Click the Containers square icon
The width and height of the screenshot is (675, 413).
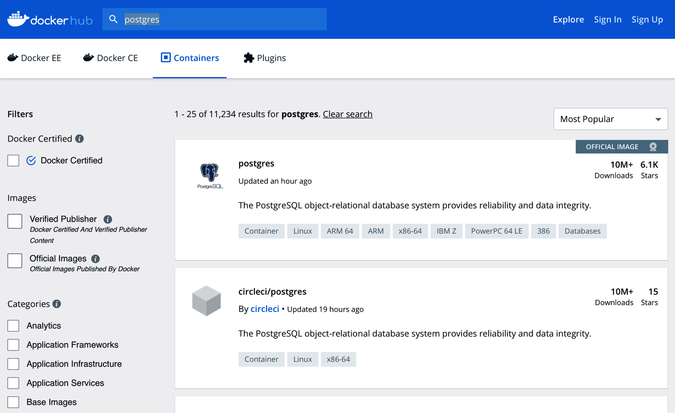[165, 57]
